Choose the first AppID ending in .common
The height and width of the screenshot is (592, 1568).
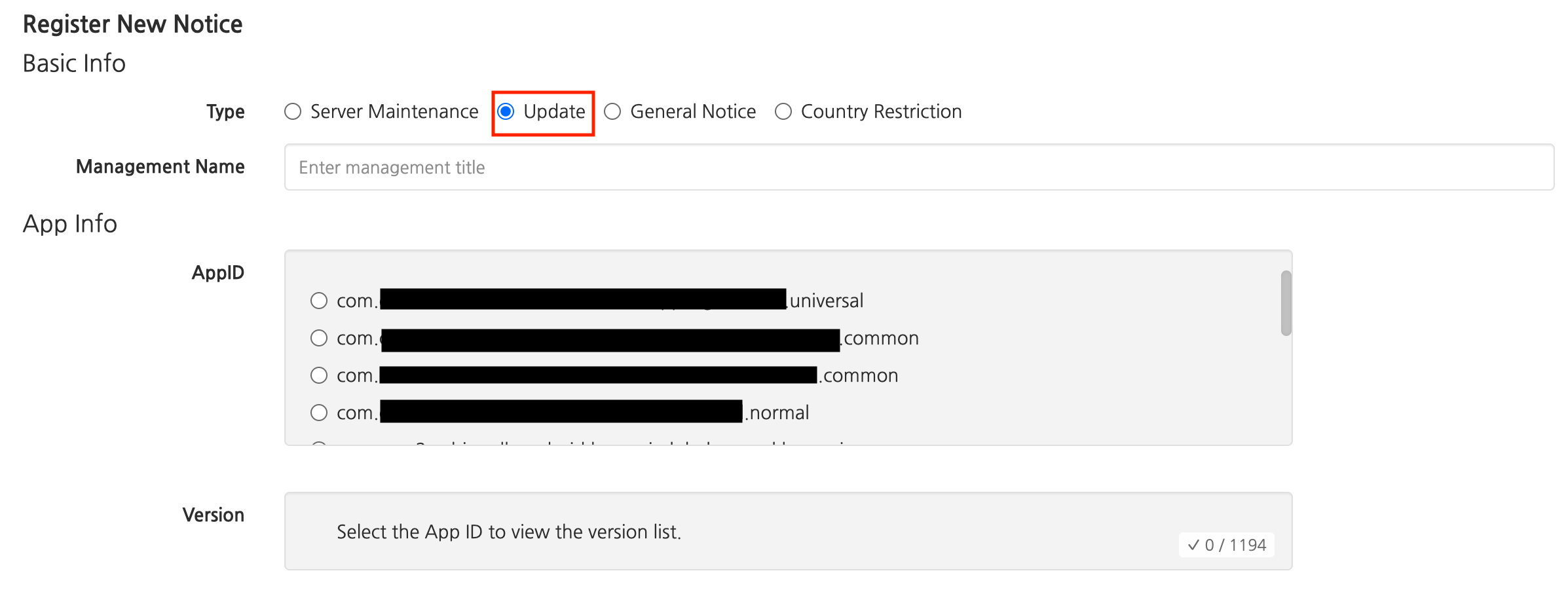tap(319, 338)
